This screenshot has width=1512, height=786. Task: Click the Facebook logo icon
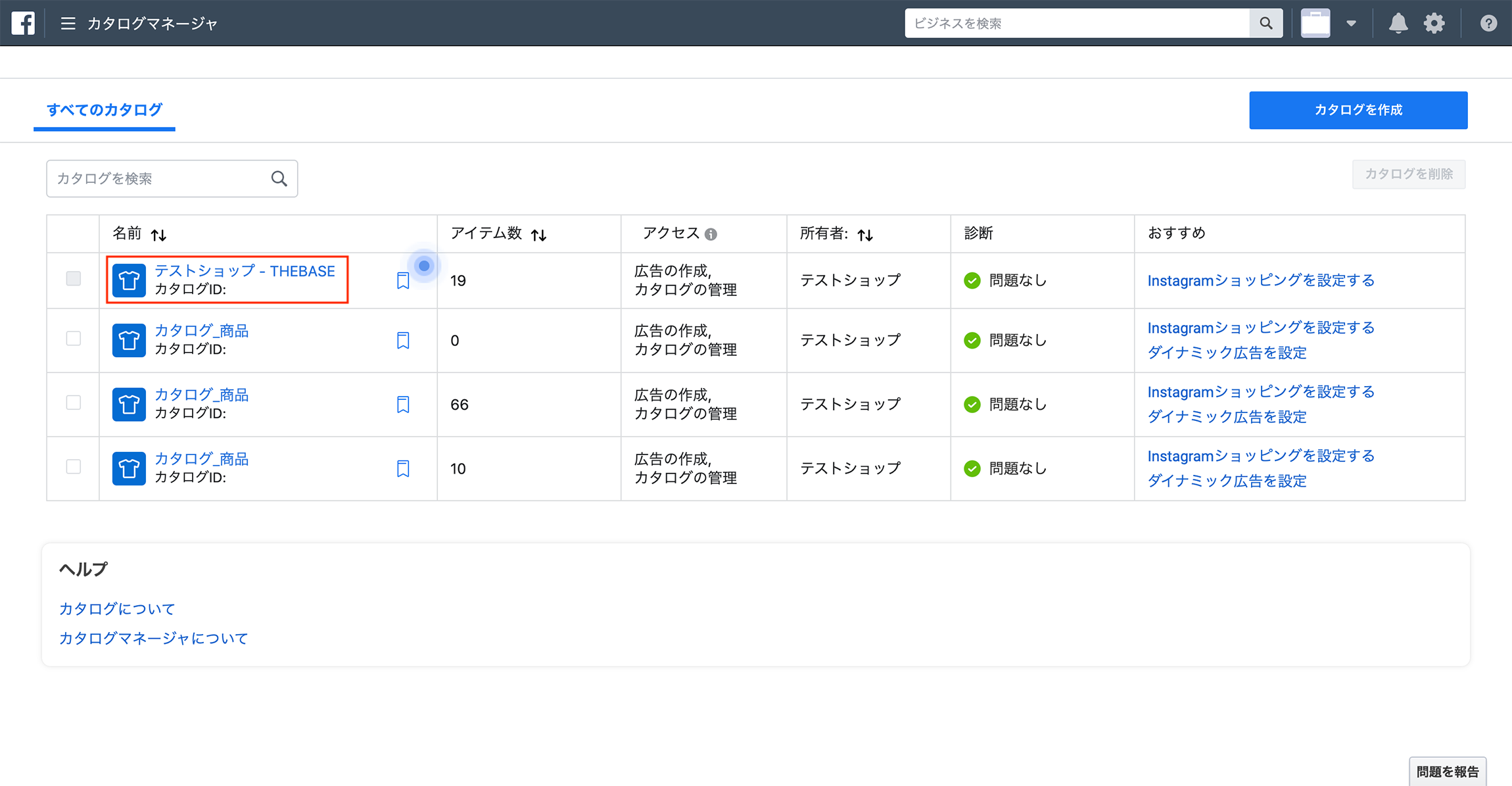tap(23, 23)
